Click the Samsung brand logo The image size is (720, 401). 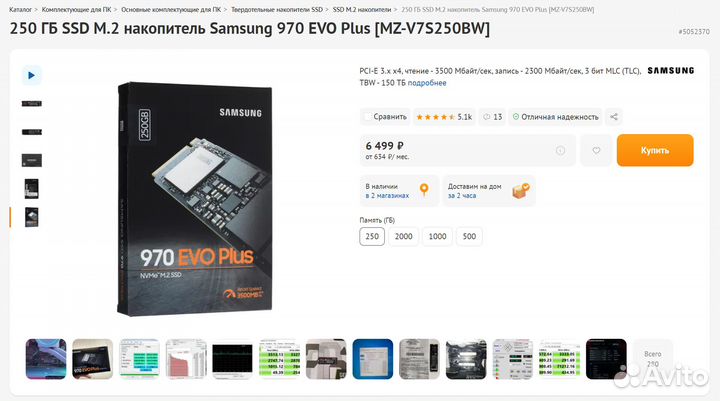670,71
